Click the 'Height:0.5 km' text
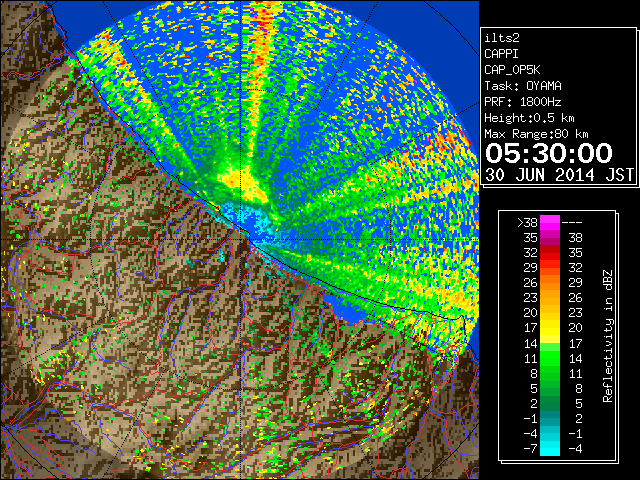This screenshot has width=640, height=480. click(x=529, y=118)
